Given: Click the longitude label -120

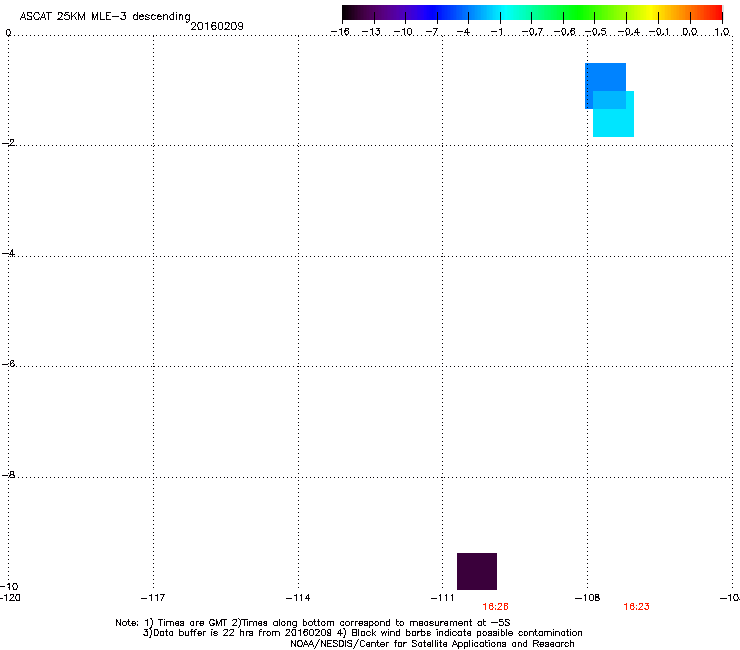Looking at the screenshot, I should coord(10,598).
